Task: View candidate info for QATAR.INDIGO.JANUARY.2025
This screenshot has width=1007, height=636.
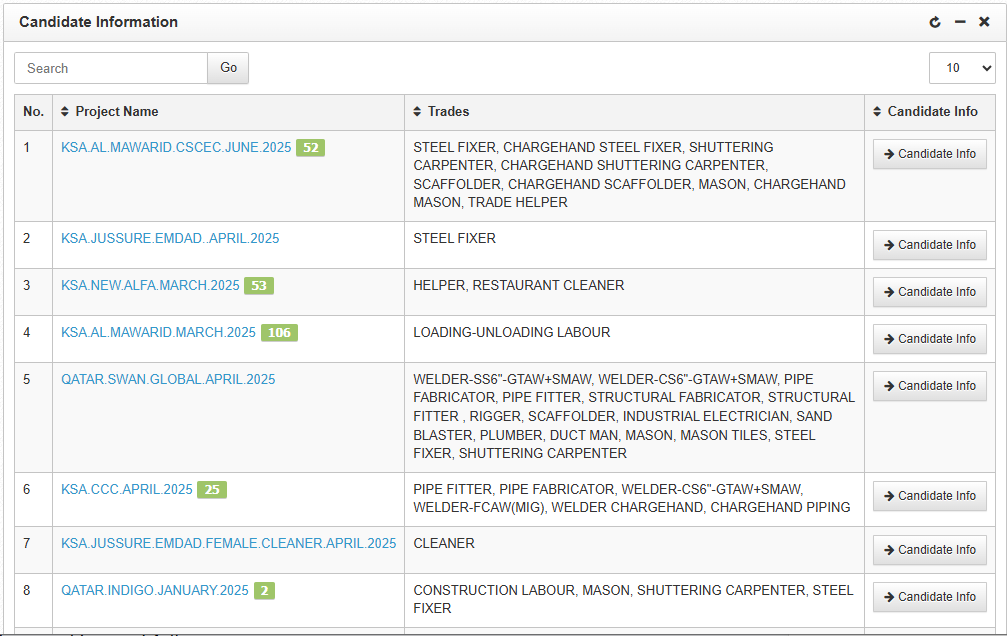Action: pos(929,597)
